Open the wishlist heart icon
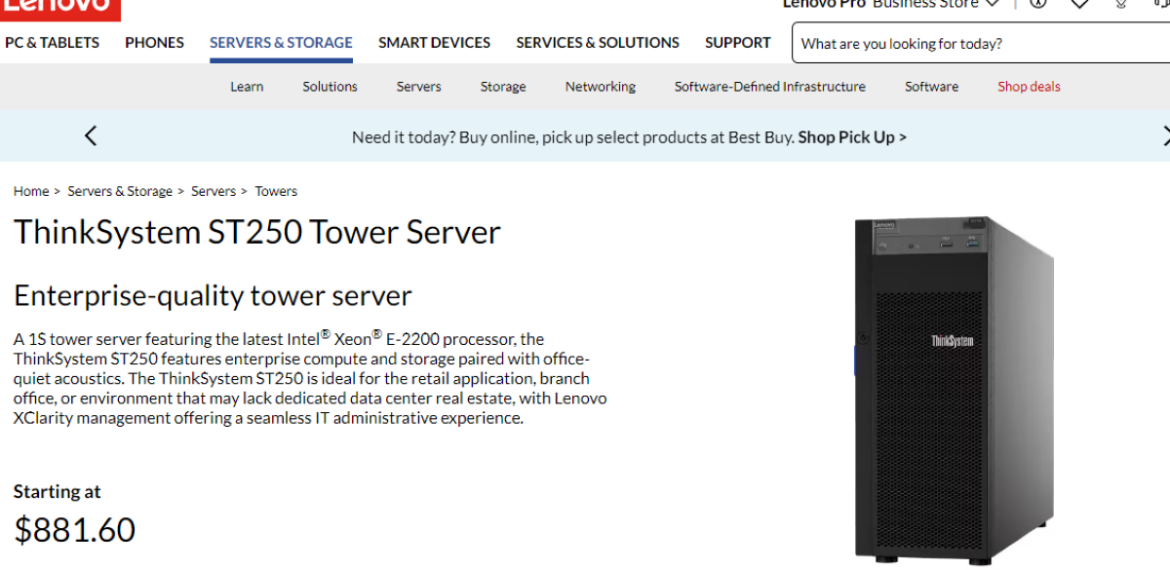The width and height of the screenshot is (1170, 570). click(x=1080, y=4)
